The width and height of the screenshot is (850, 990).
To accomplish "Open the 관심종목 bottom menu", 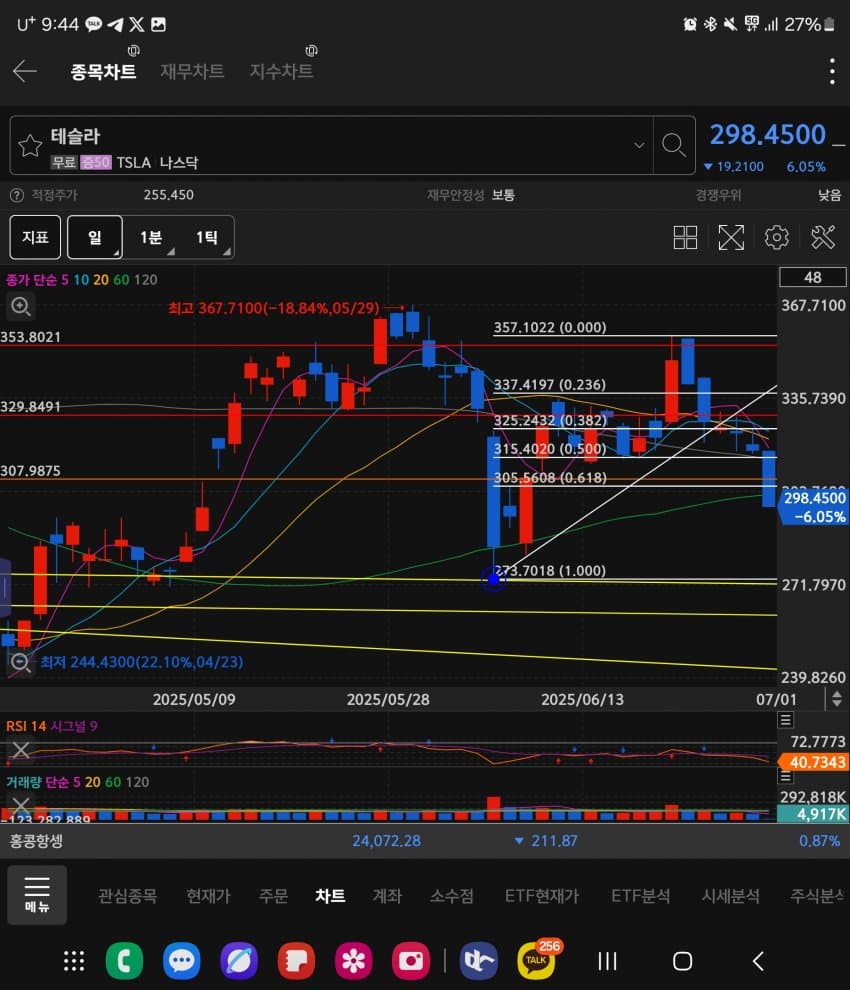I will (128, 896).
